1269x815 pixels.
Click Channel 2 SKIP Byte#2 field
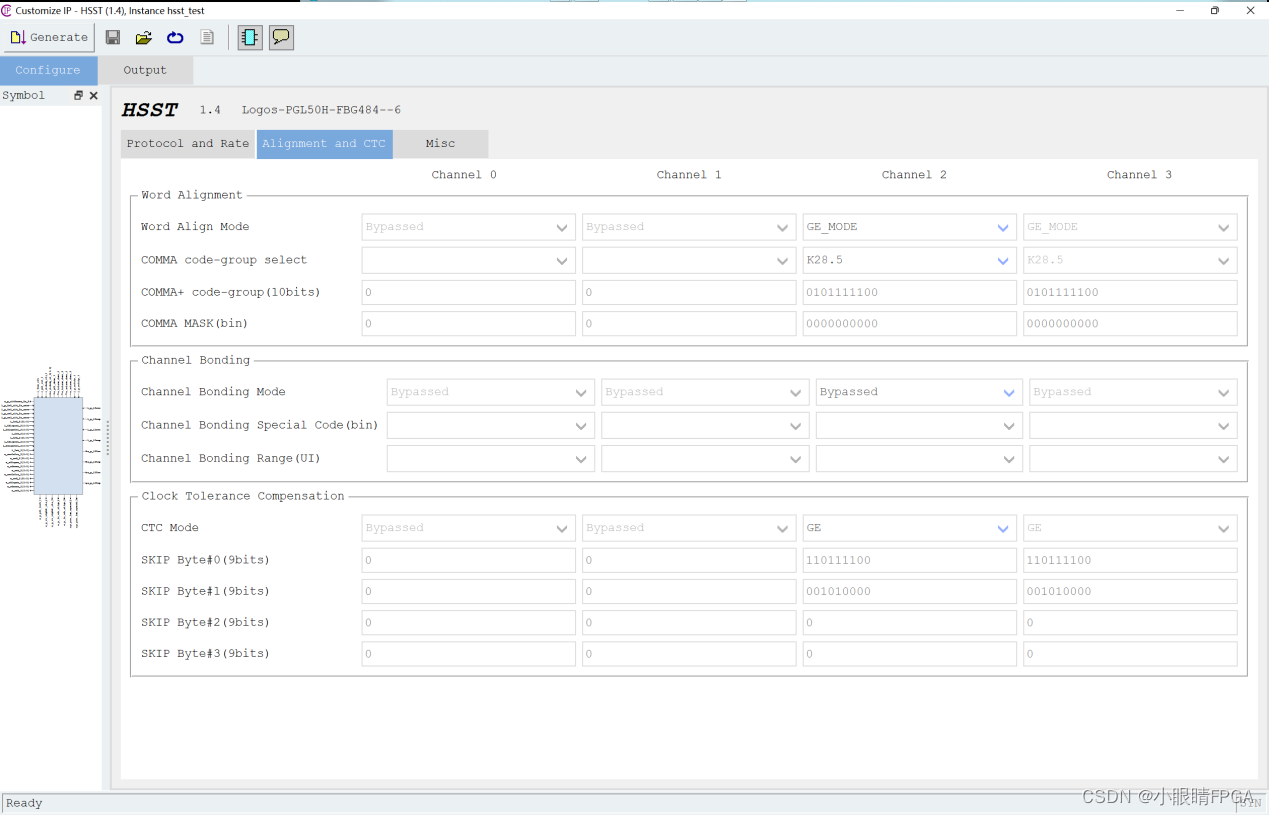909,622
